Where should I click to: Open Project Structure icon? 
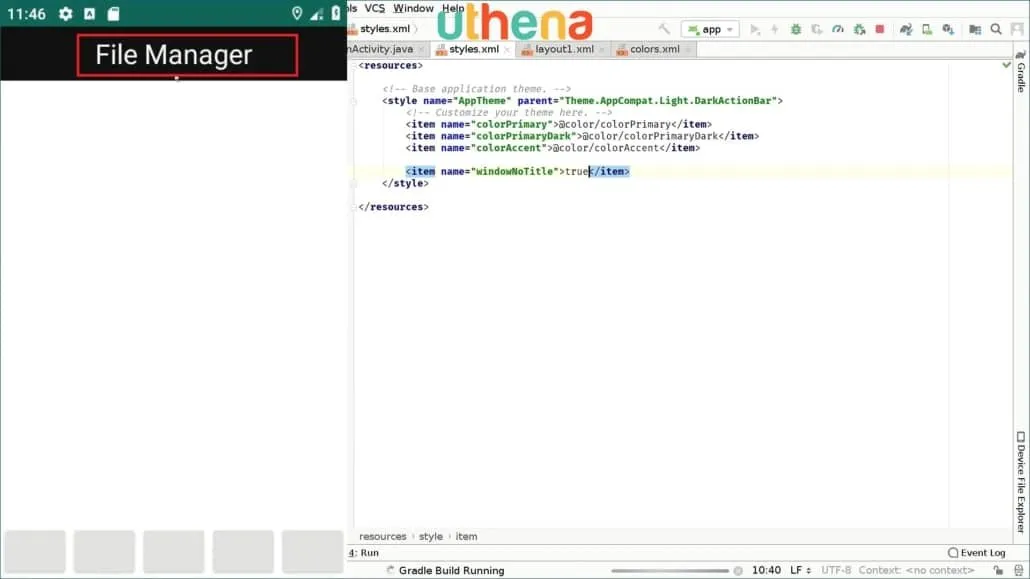click(x=975, y=30)
